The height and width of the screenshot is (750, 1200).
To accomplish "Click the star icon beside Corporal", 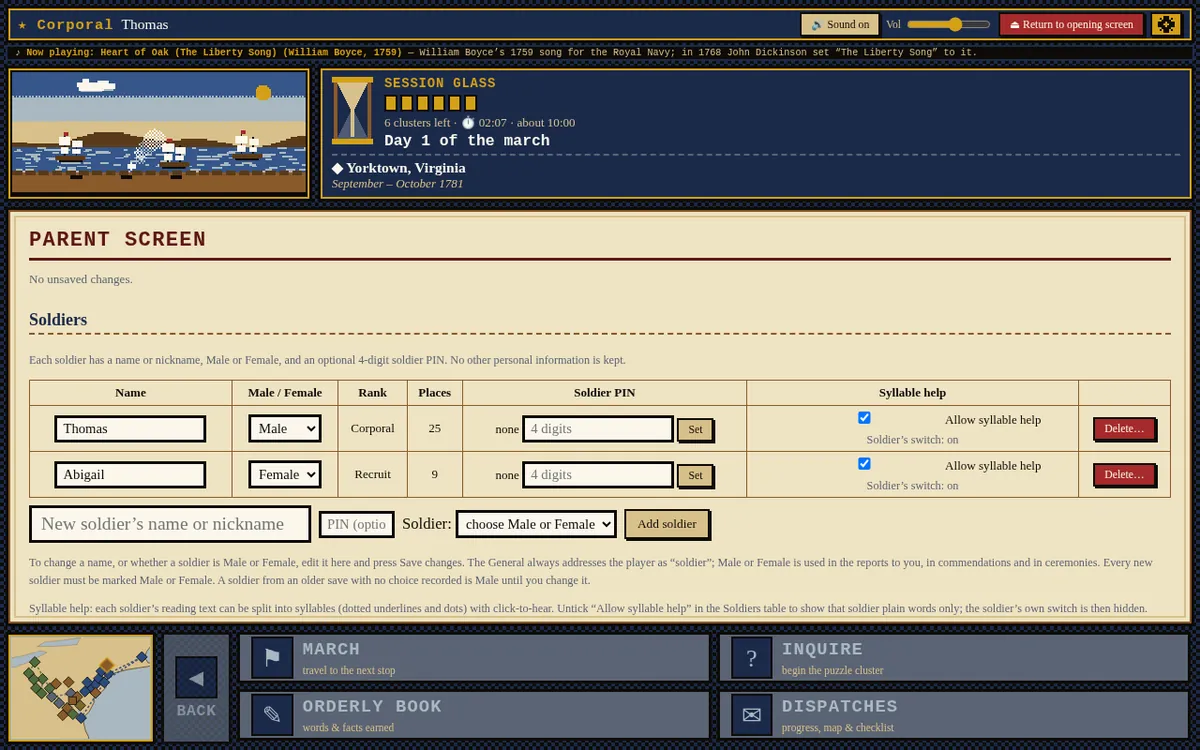I will click(x=22, y=24).
